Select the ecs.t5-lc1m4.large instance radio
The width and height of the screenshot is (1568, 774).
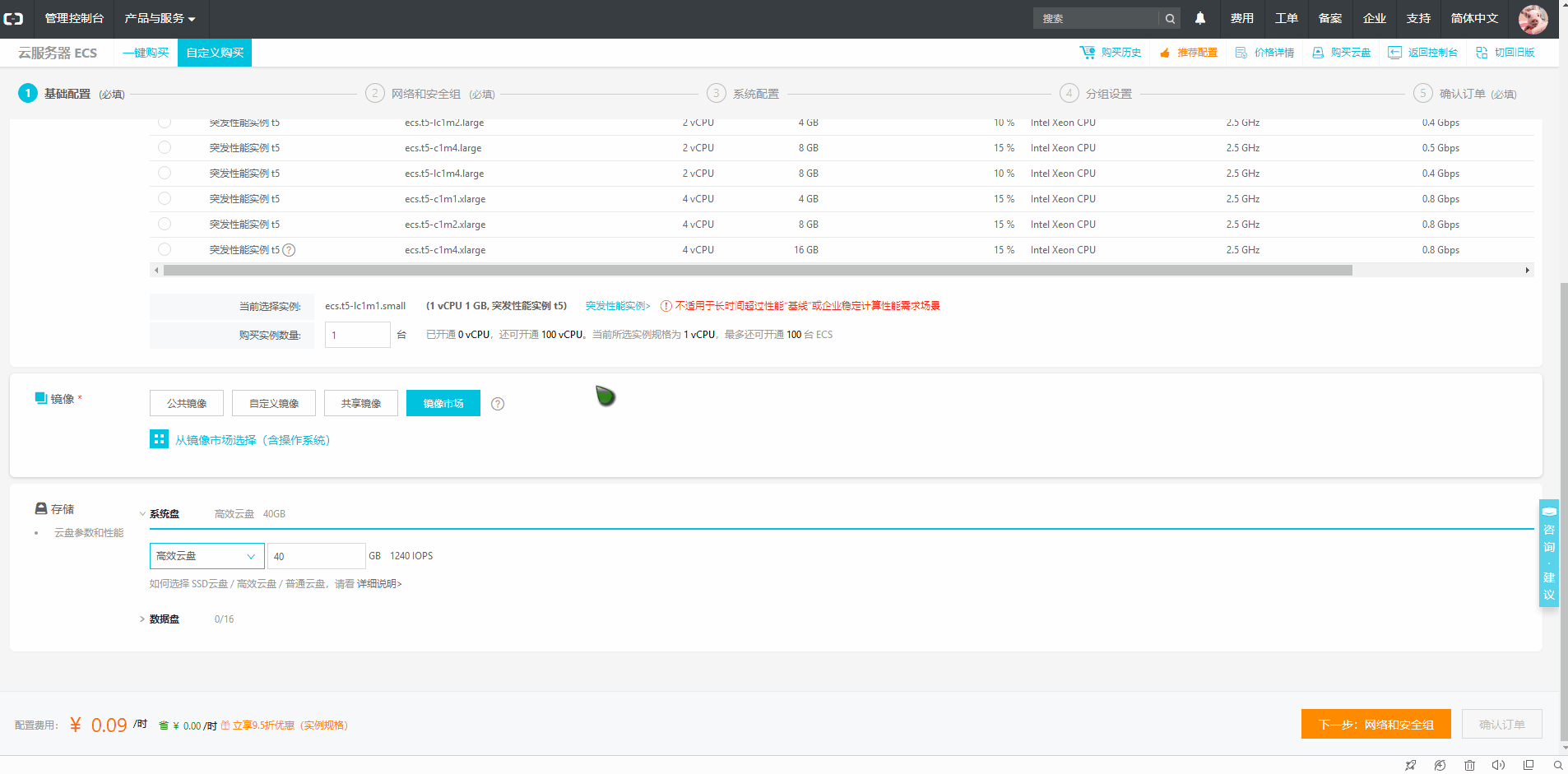coord(165,173)
